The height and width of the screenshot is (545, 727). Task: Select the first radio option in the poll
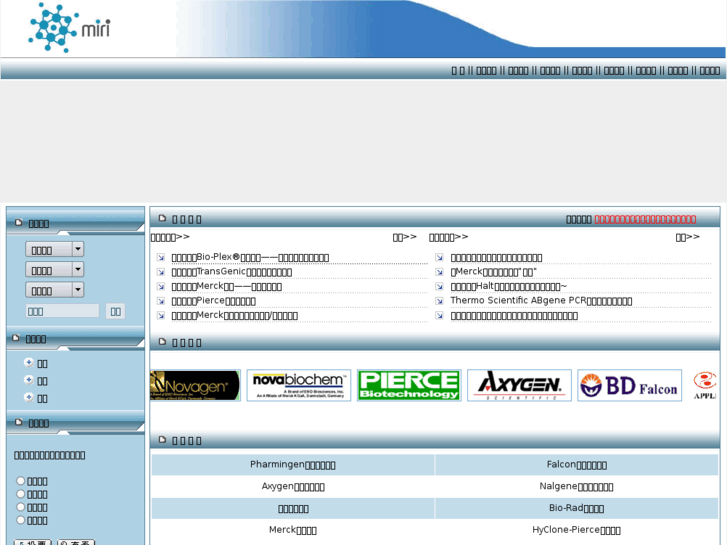click(20, 481)
